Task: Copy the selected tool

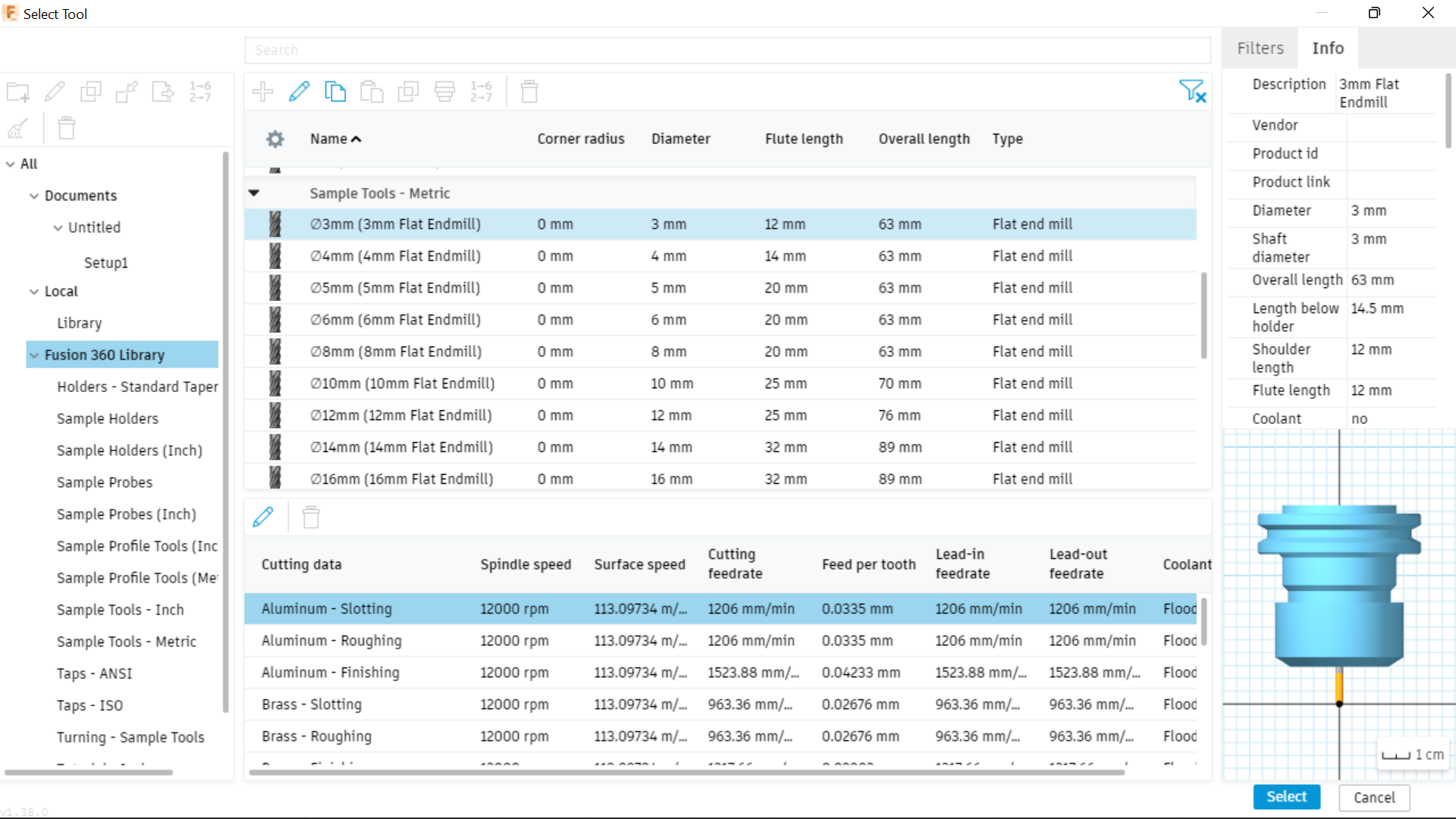Action: click(335, 91)
